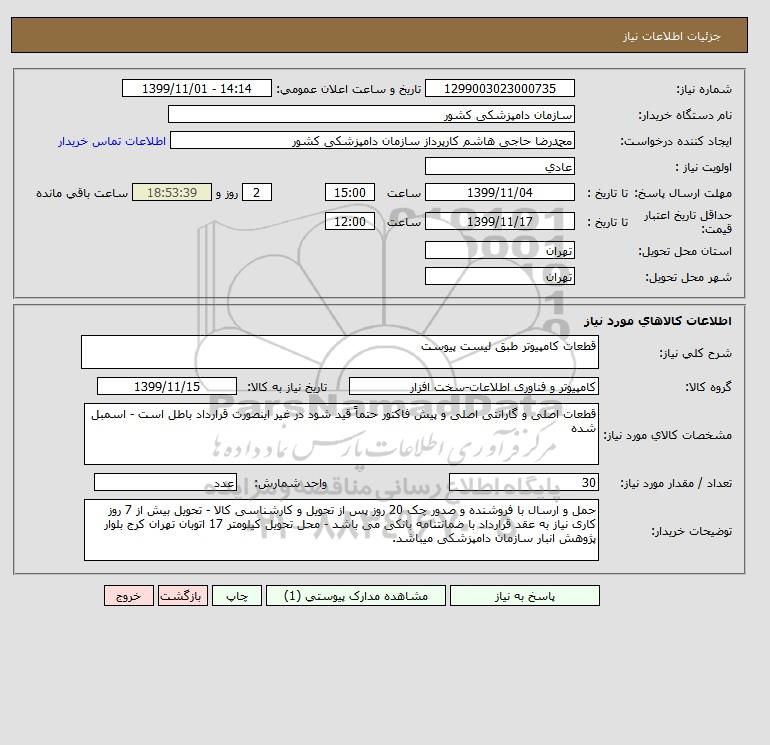The image size is (770, 745).
Task: Click the استان محل تحویل label
Action: pyautogui.click(x=685, y=251)
